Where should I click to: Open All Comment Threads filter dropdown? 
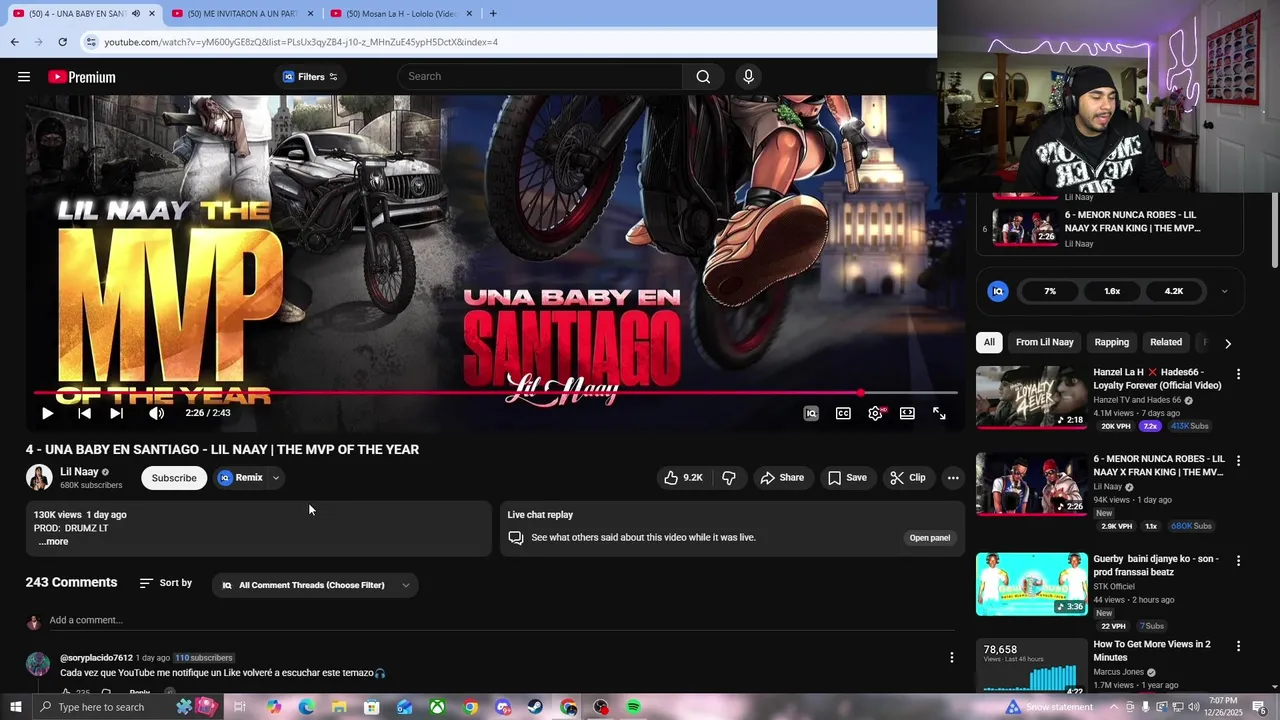pyautogui.click(x=315, y=585)
